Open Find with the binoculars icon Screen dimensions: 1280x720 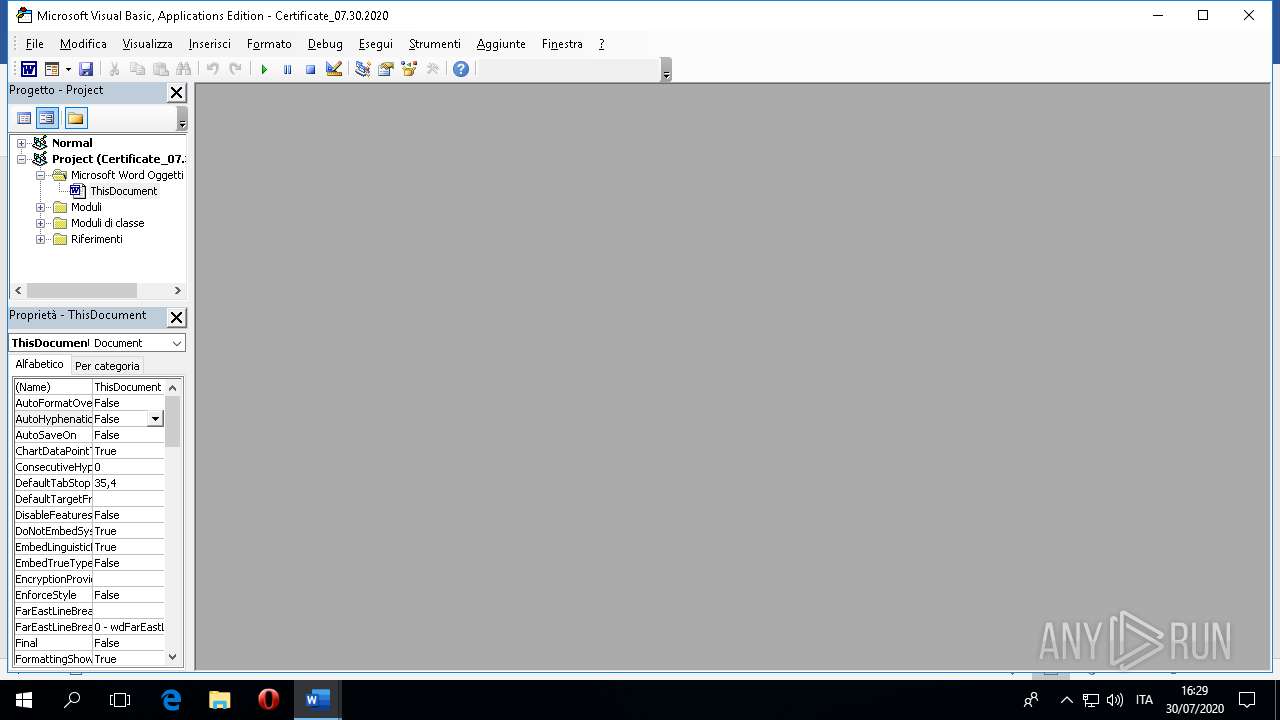(x=183, y=69)
